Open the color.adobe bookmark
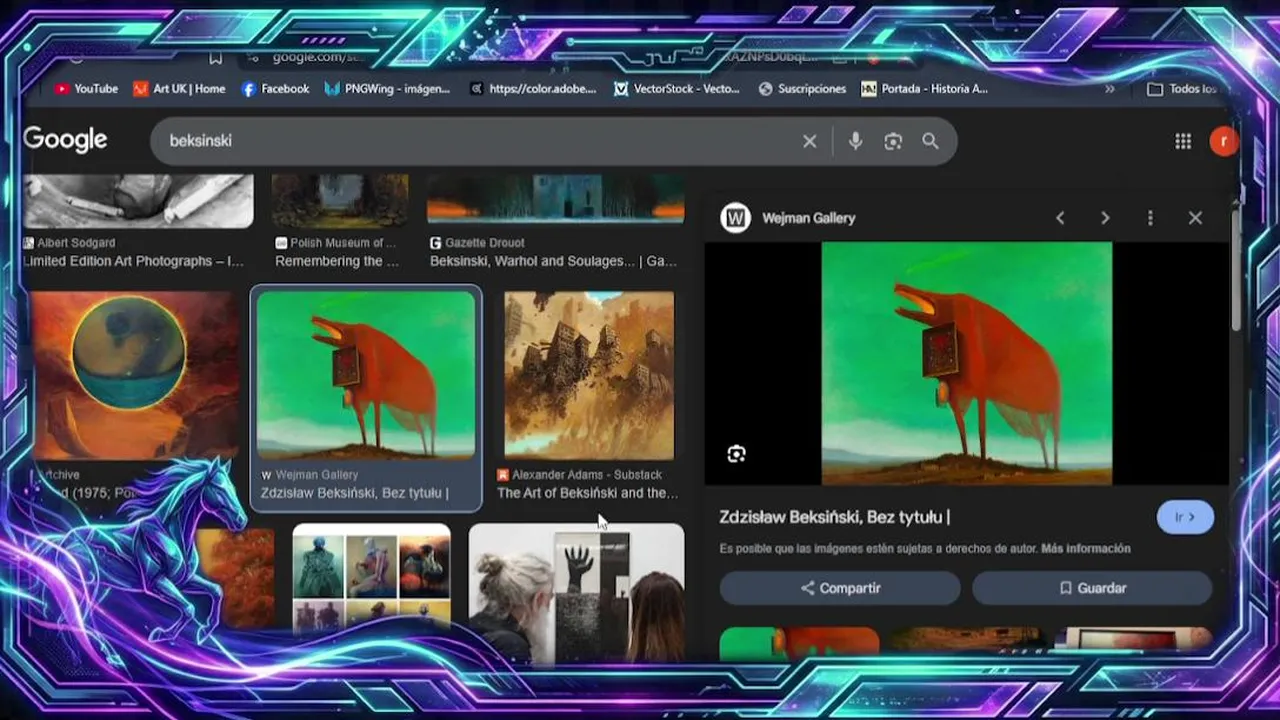 (x=532, y=89)
